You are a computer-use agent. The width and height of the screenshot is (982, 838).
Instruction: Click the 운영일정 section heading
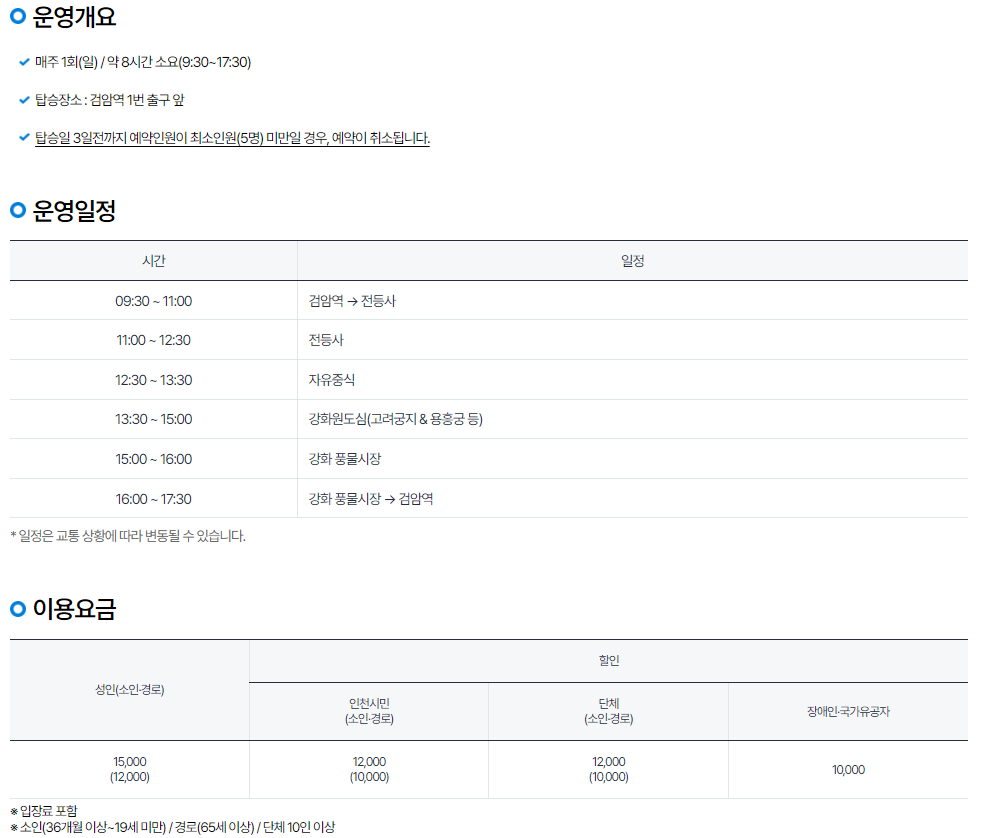coord(74,210)
